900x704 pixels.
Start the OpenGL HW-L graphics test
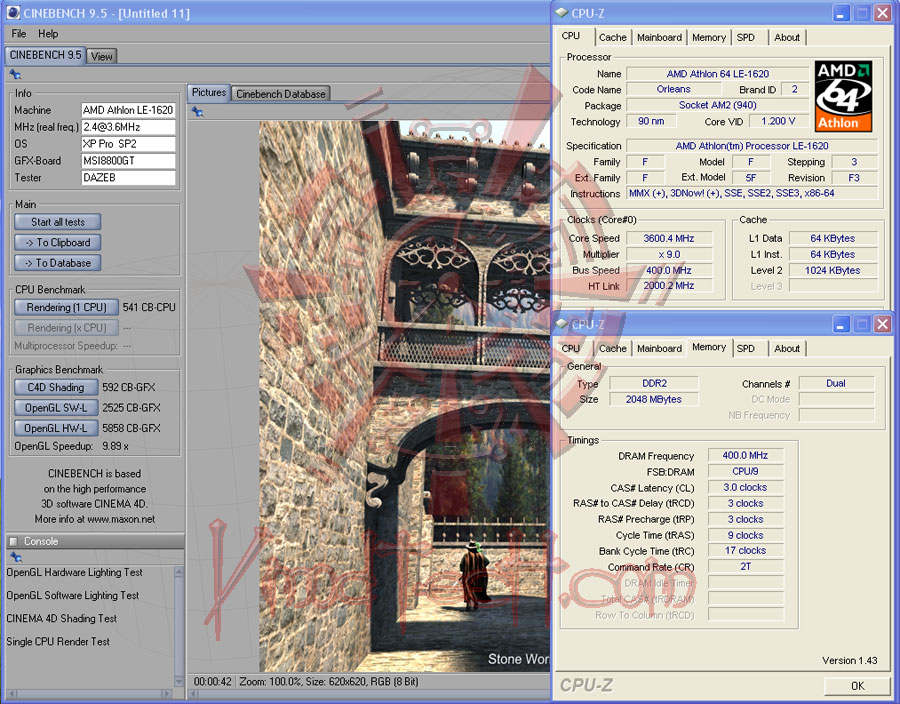point(56,428)
